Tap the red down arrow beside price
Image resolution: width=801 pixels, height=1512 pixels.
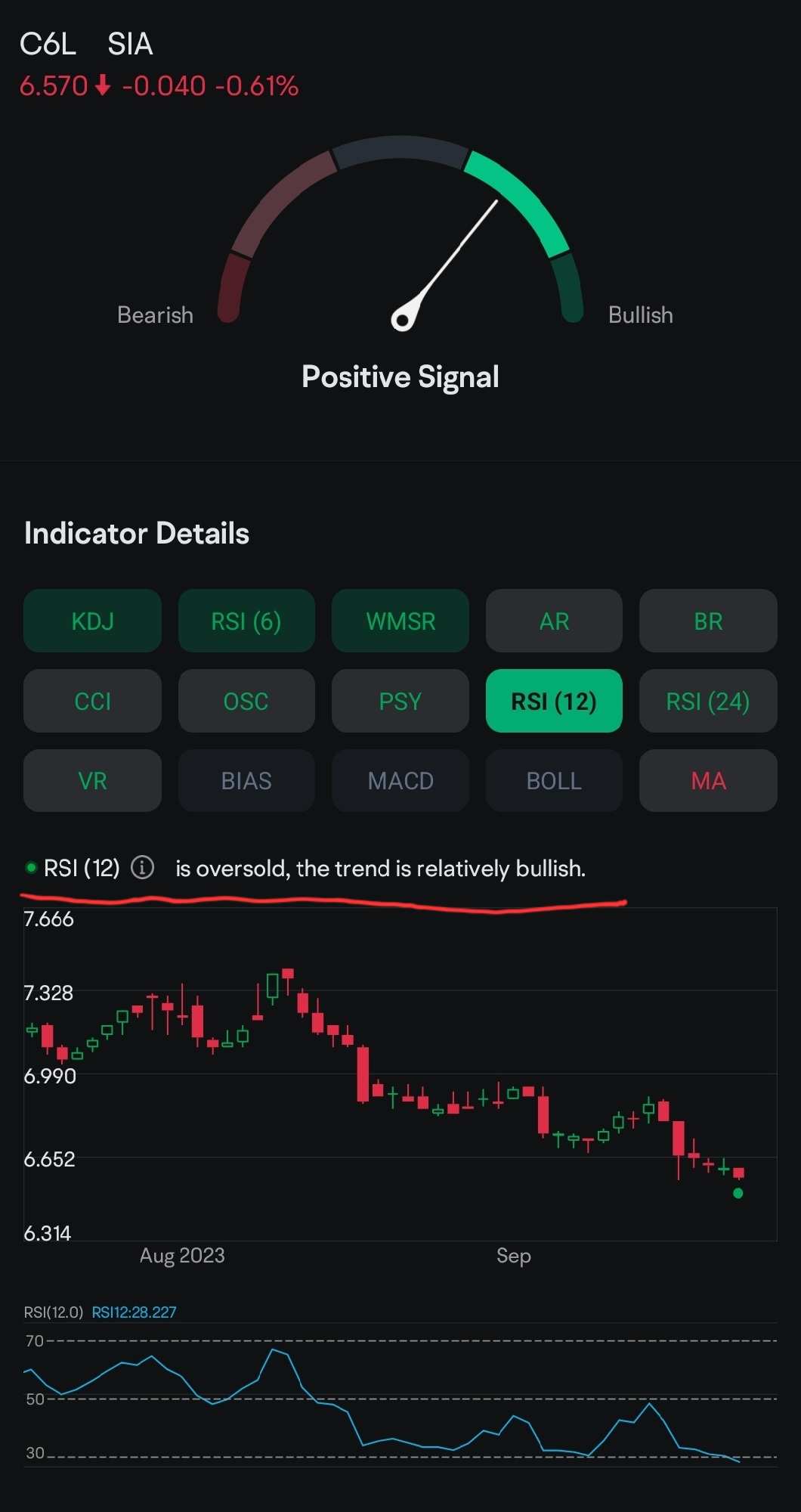click(104, 86)
